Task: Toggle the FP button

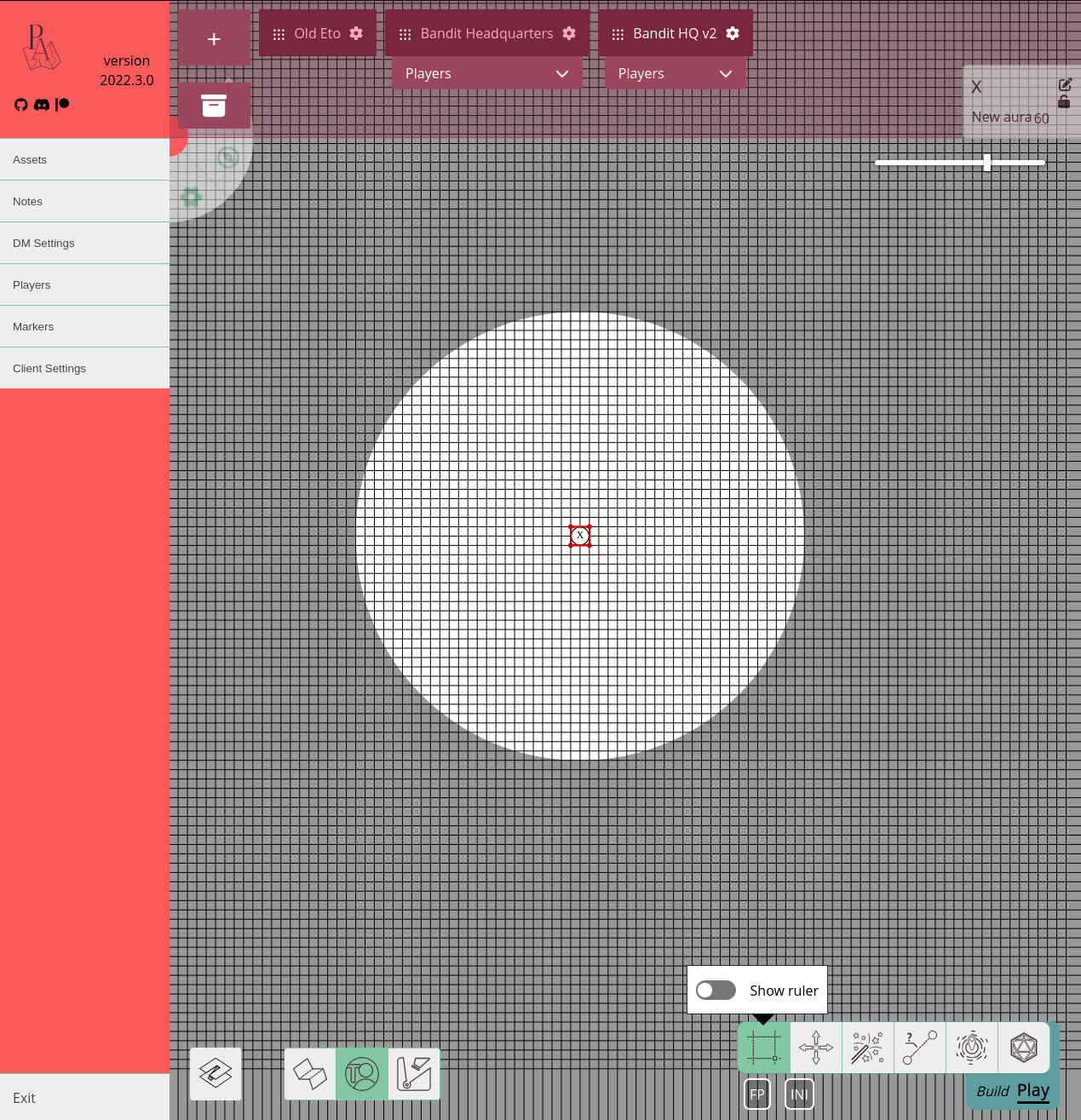Action: tap(757, 1094)
